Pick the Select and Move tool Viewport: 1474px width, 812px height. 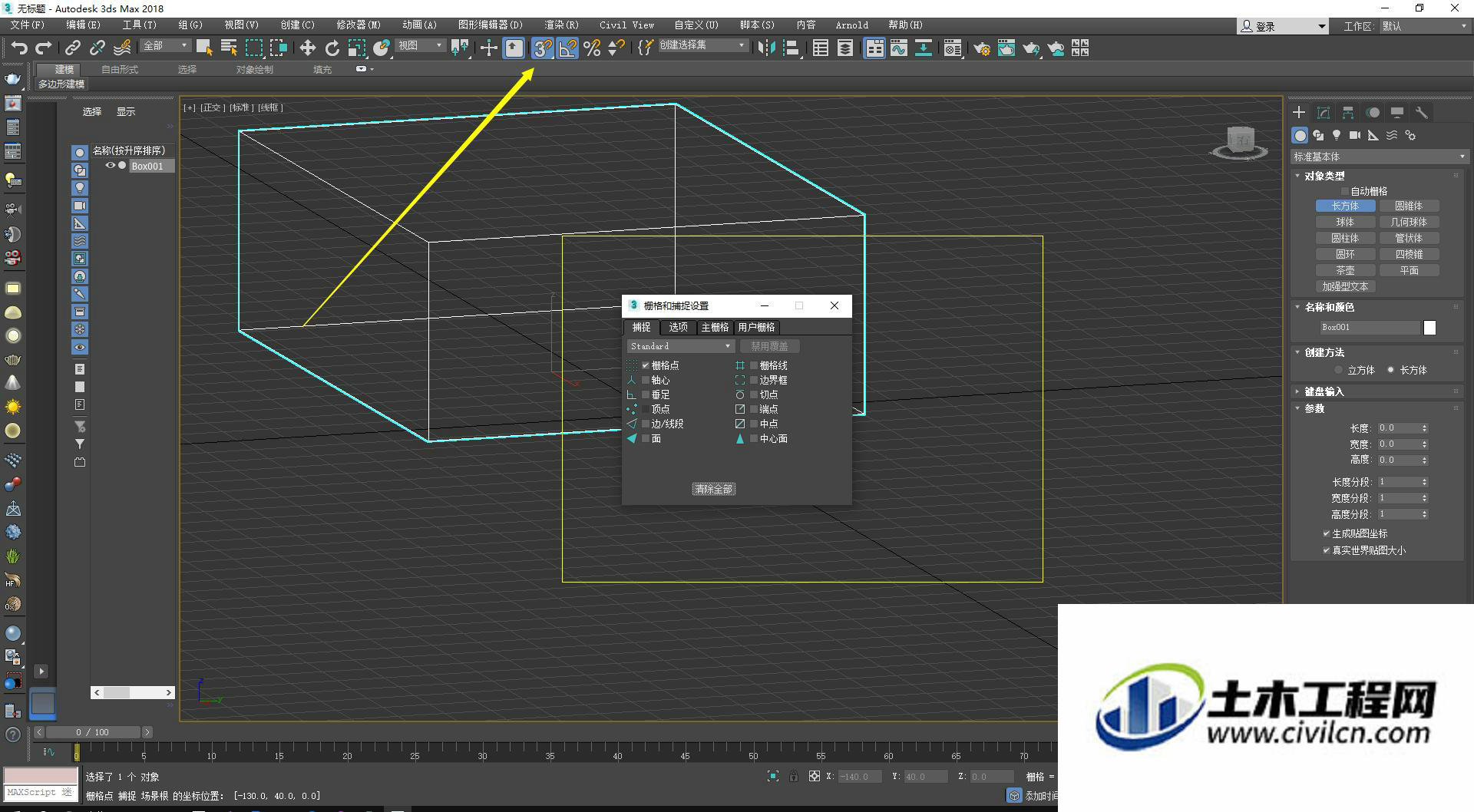tap(307, 48)
